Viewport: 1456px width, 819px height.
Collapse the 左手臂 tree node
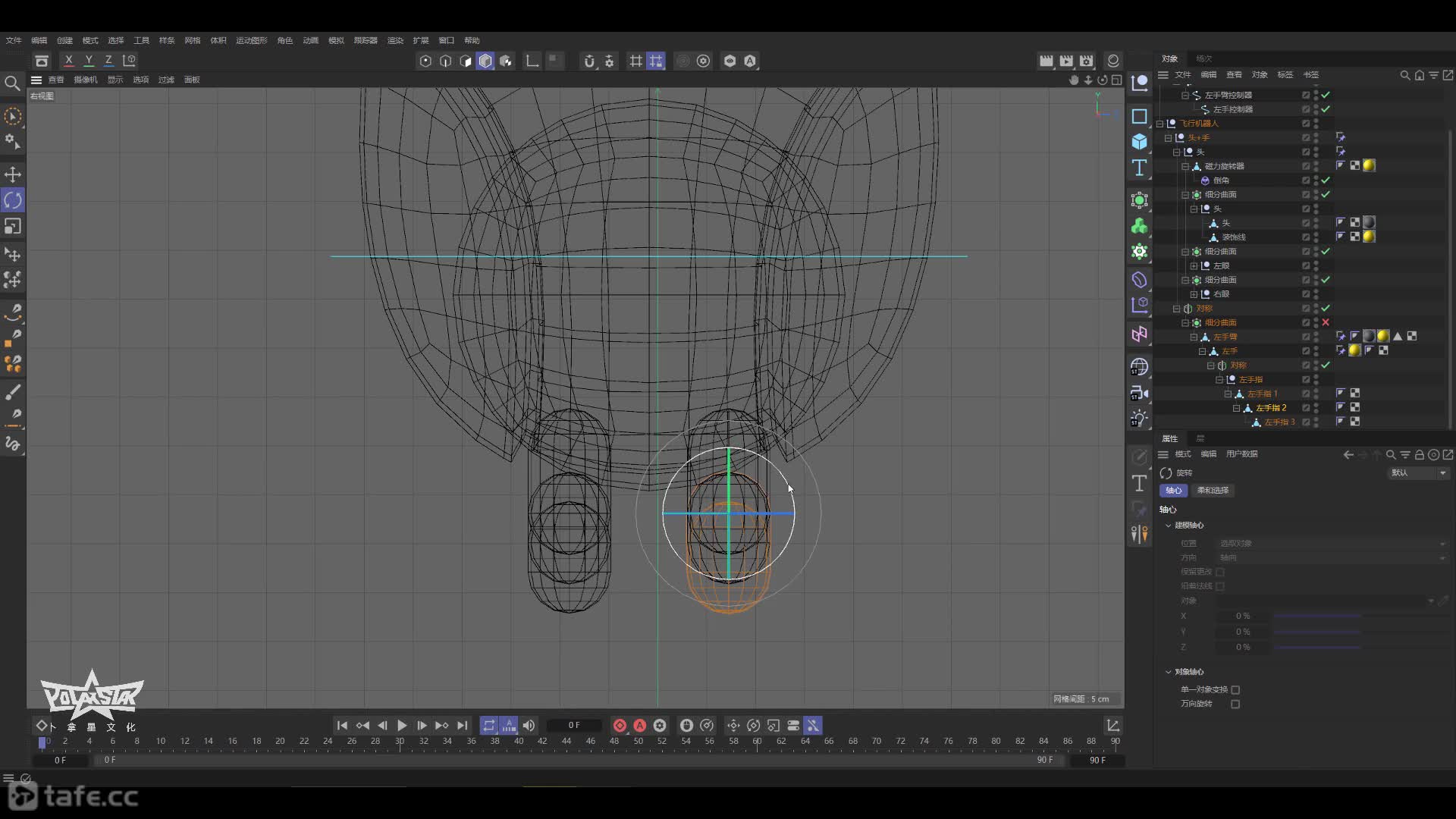[x=1194, y=337]
